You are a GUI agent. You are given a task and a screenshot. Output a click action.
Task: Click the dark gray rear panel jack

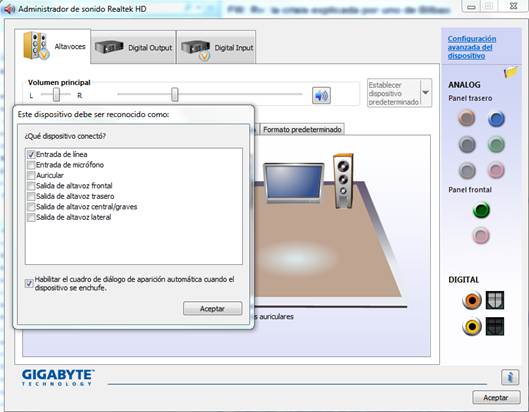click(467, 144)
